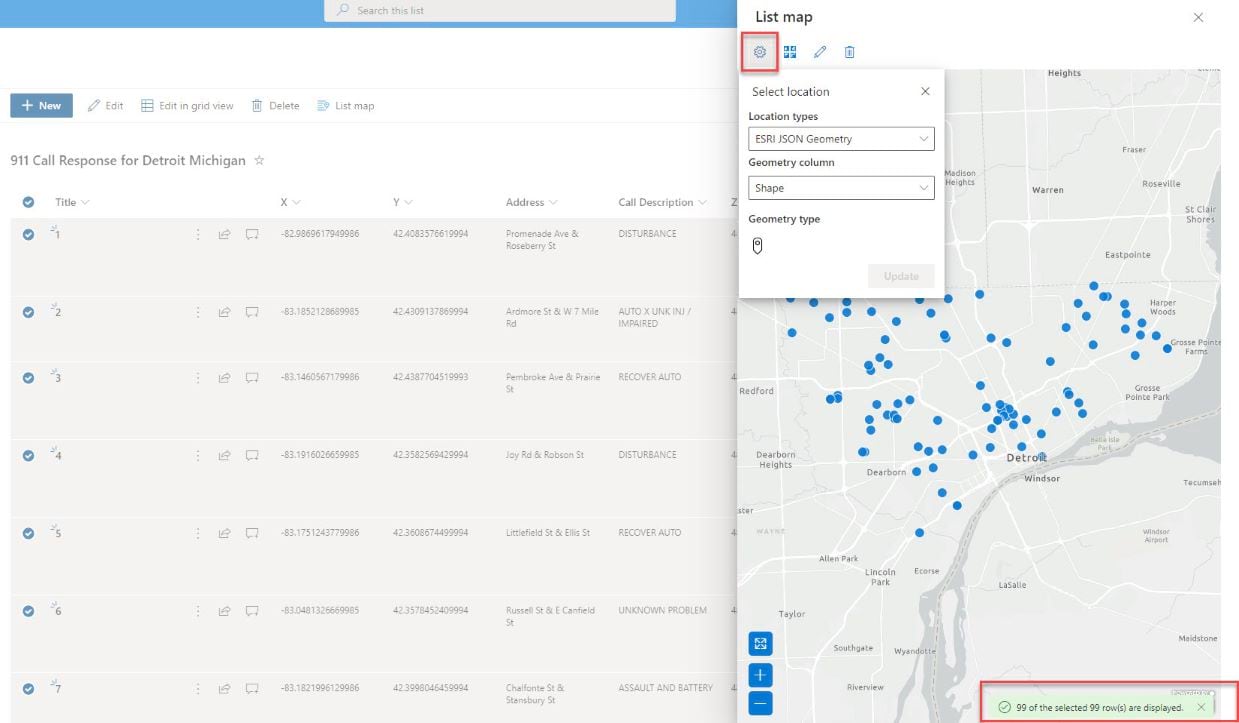Favorite the list with the star icon
The width and height of the screenshot is (1239, 723).
pyautogui.click(x=259, y=160)
